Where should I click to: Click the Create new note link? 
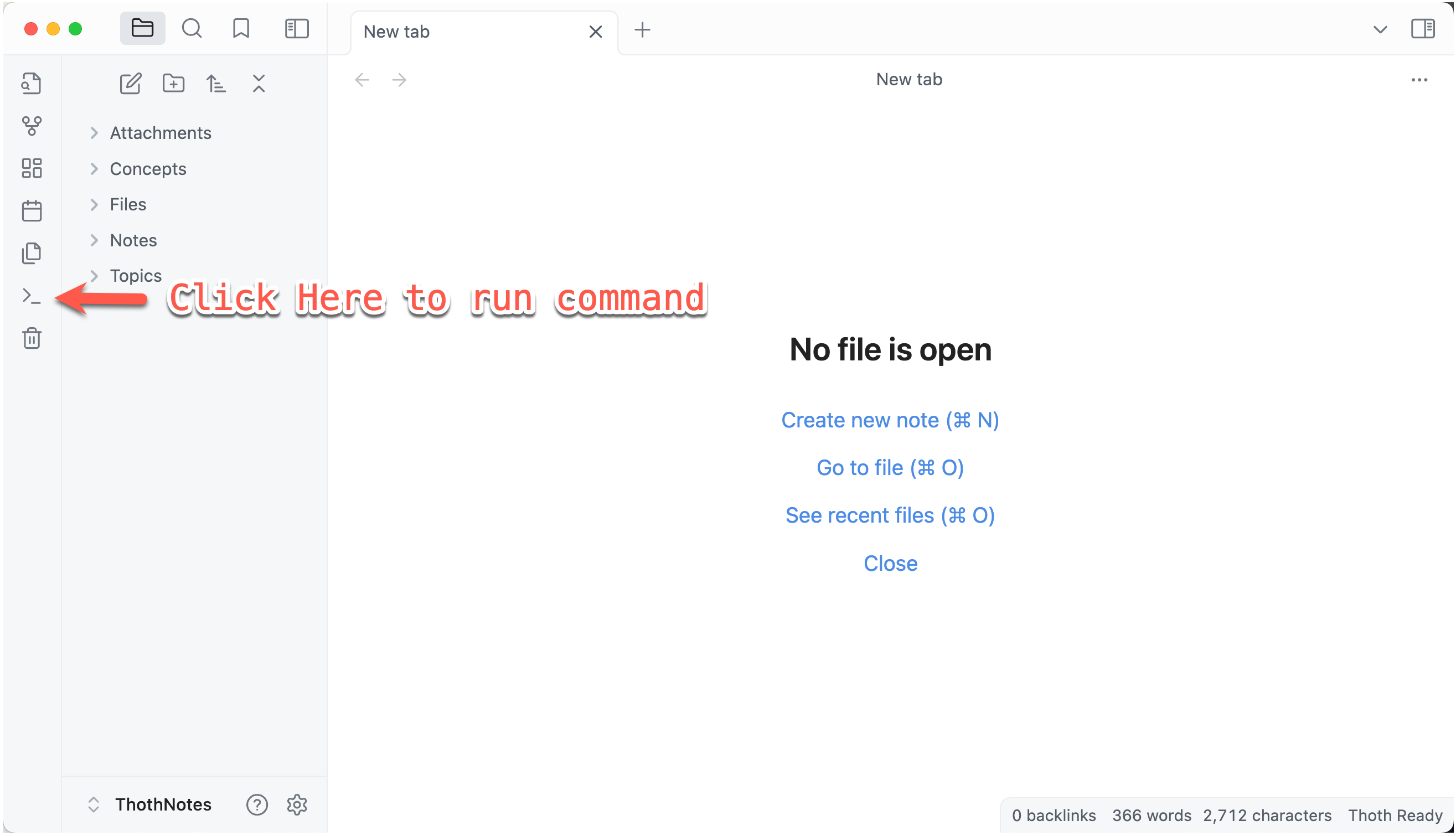[890, 420]
